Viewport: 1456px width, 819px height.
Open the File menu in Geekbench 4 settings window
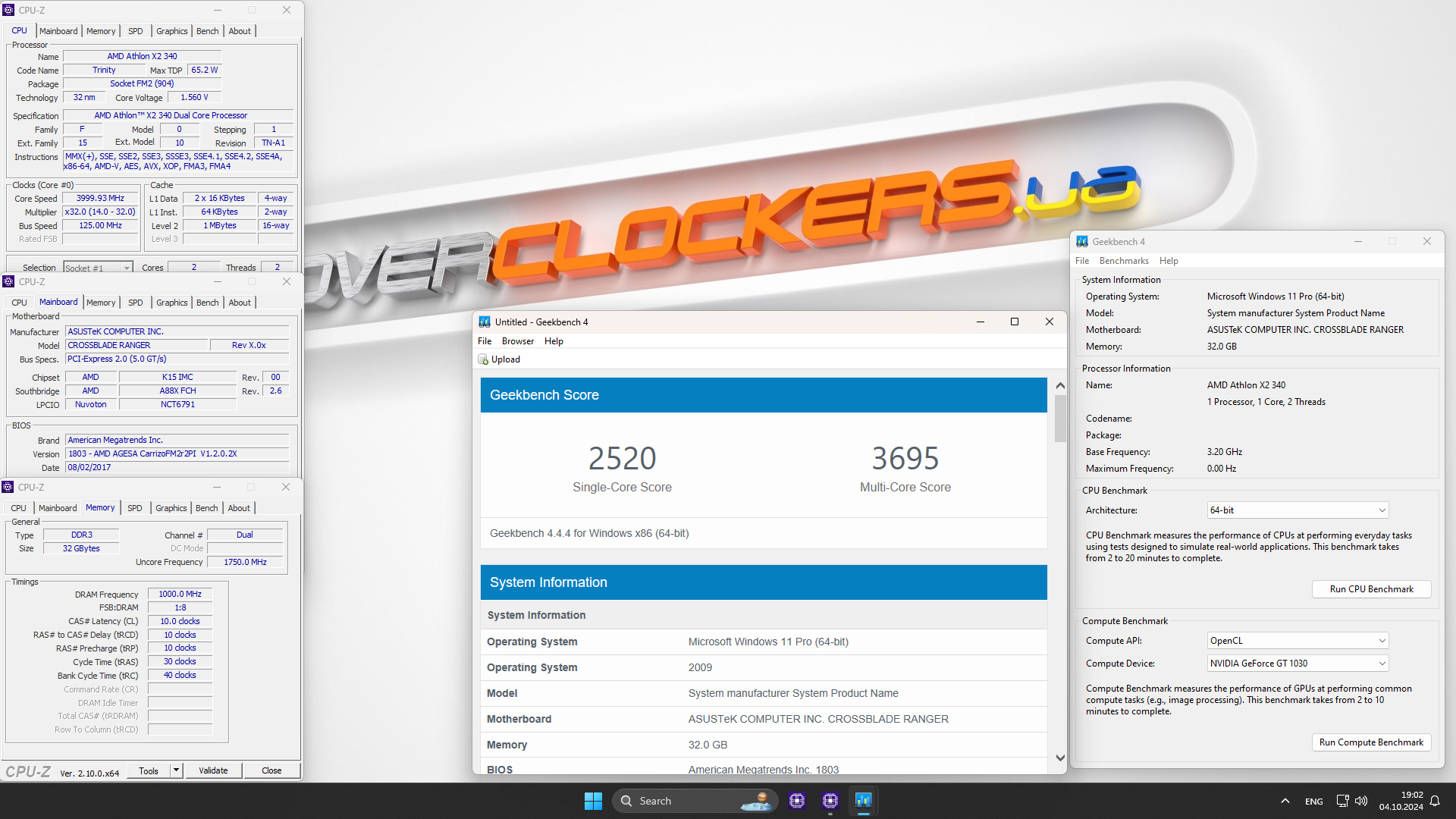pyautogui.click(x=1082, y=261)
